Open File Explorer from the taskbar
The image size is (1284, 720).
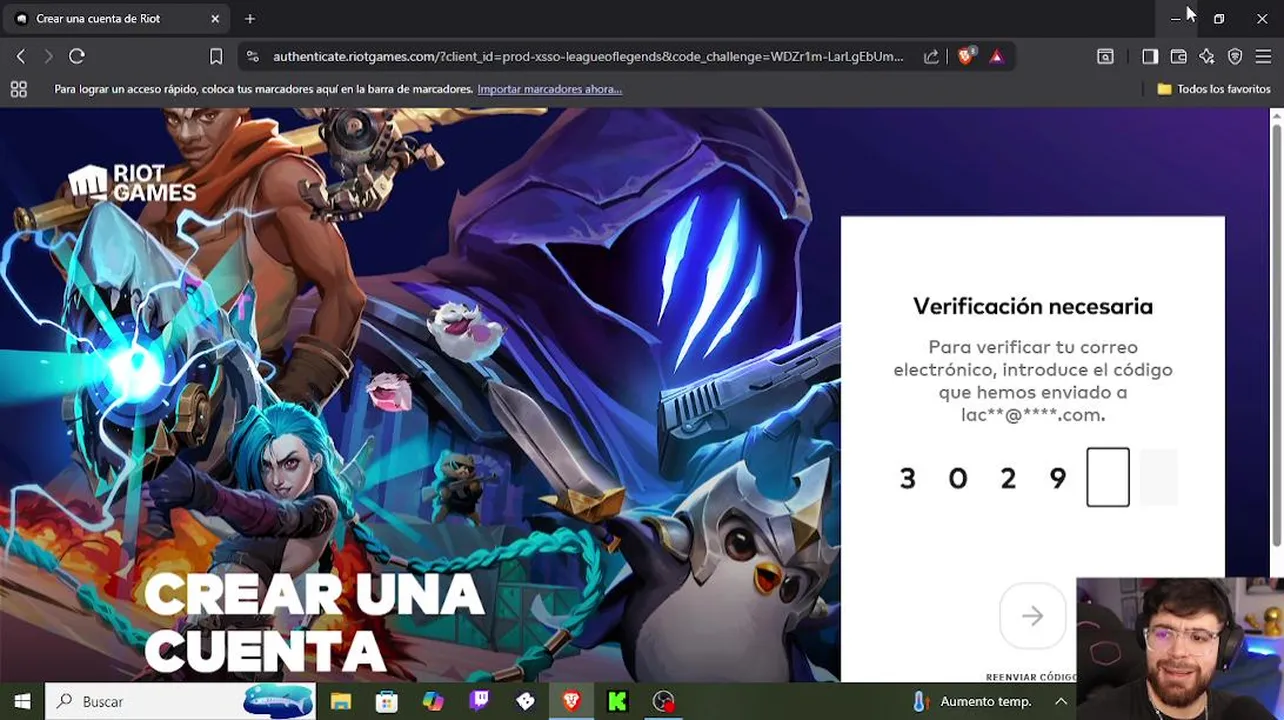click(x=341, y=701)
